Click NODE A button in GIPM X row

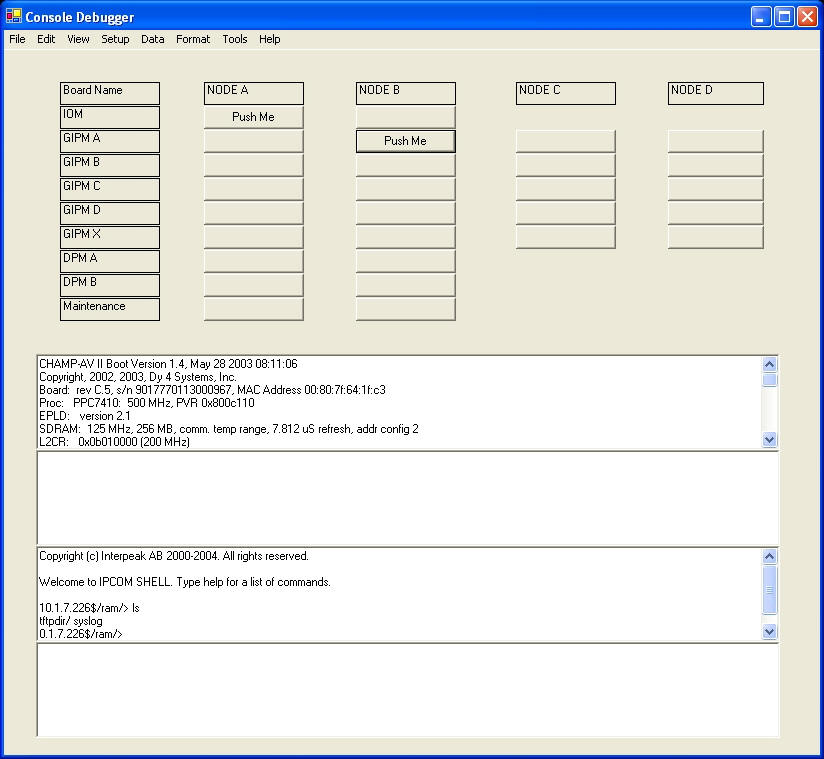(253, 238)
